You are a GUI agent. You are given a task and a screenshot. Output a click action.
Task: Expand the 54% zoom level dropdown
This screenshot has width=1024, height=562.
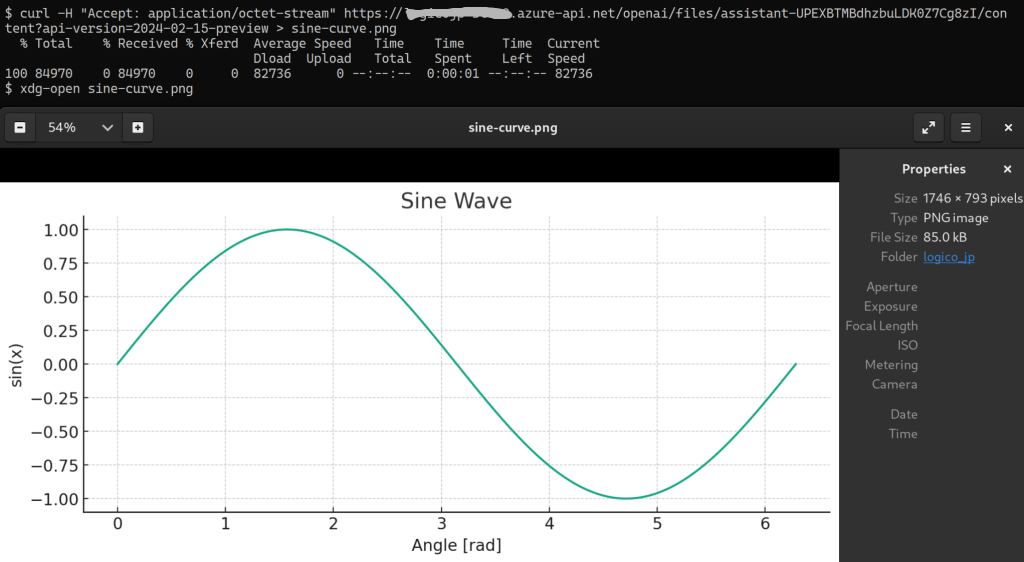[x=107, y=128]
